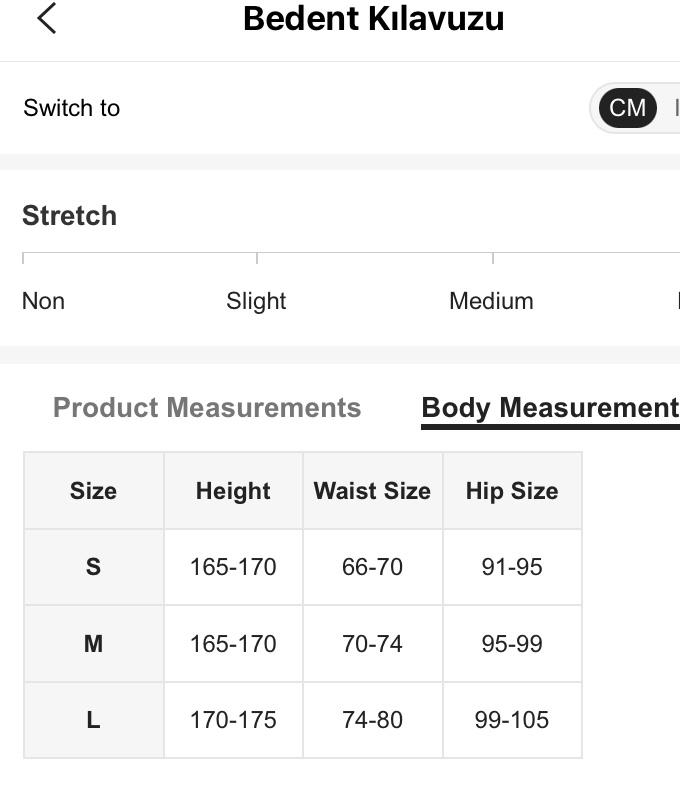Click the Bedent Kılavuzu page title
This screenshot has height=789, width=680.
373,19
